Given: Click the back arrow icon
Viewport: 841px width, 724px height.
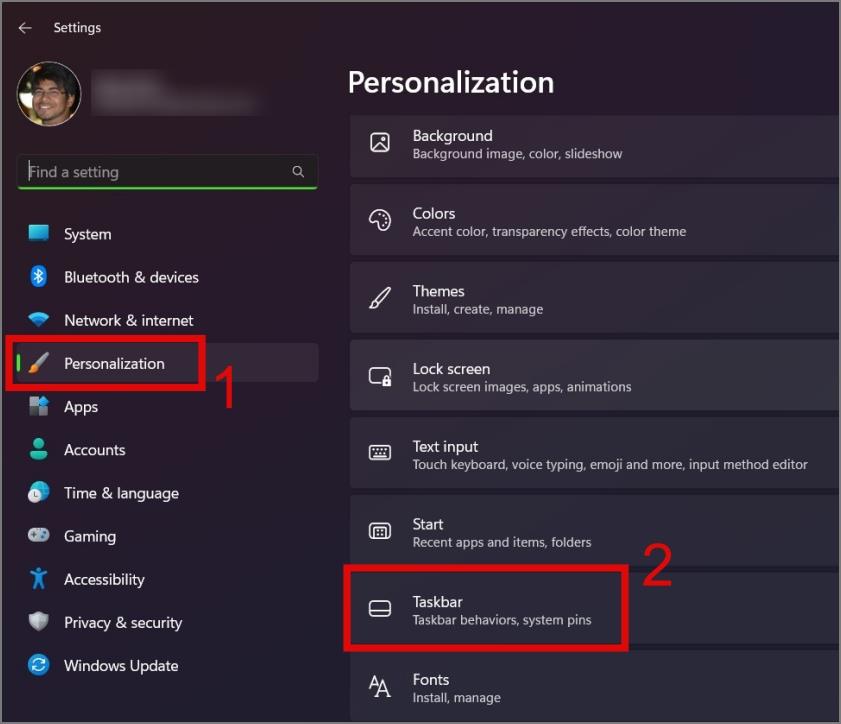Looking at the screenshot, I should click(x=25, y=28).
